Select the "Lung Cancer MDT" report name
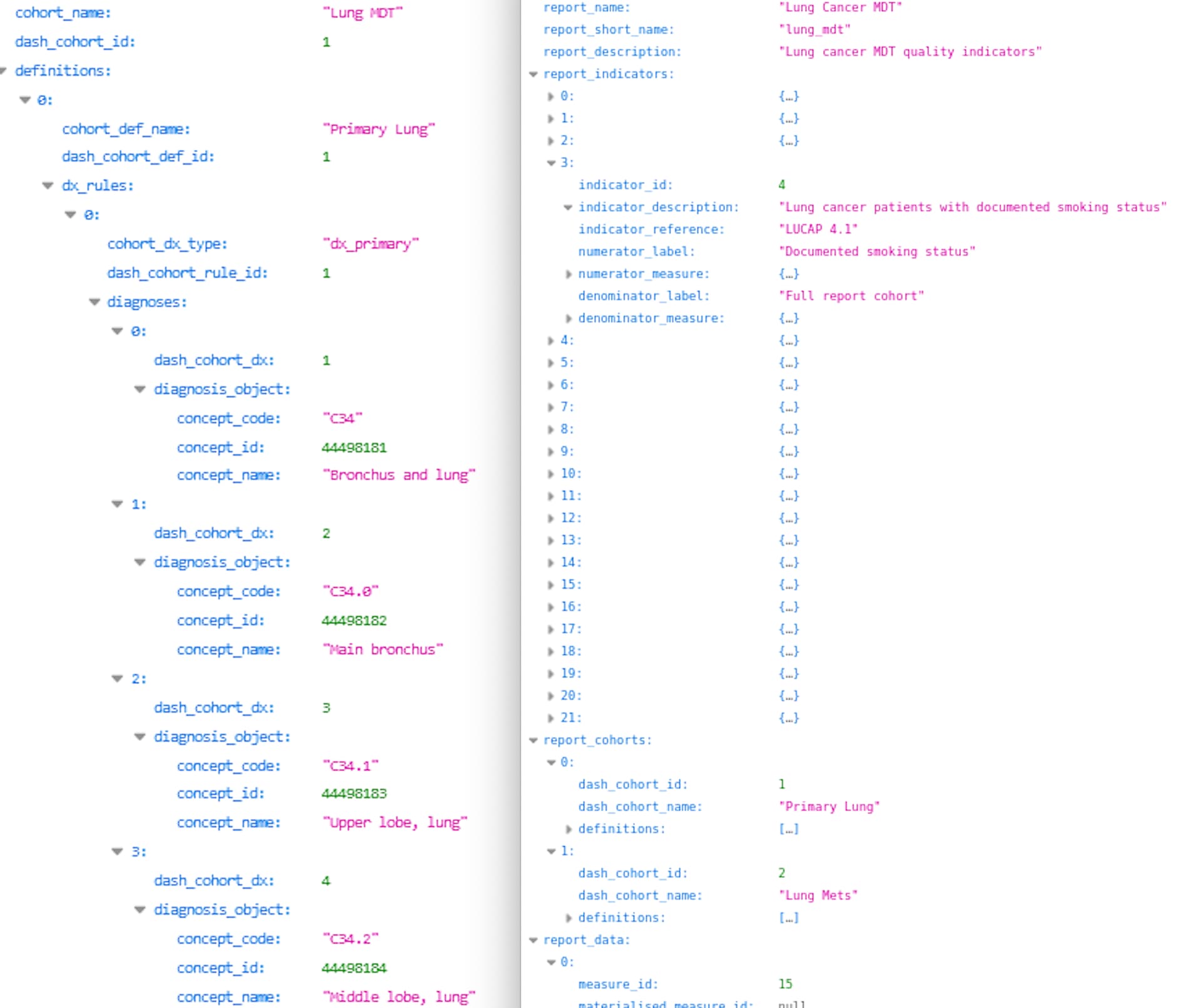Viewport: 1201px width, 1008px height. coord(840,8)
